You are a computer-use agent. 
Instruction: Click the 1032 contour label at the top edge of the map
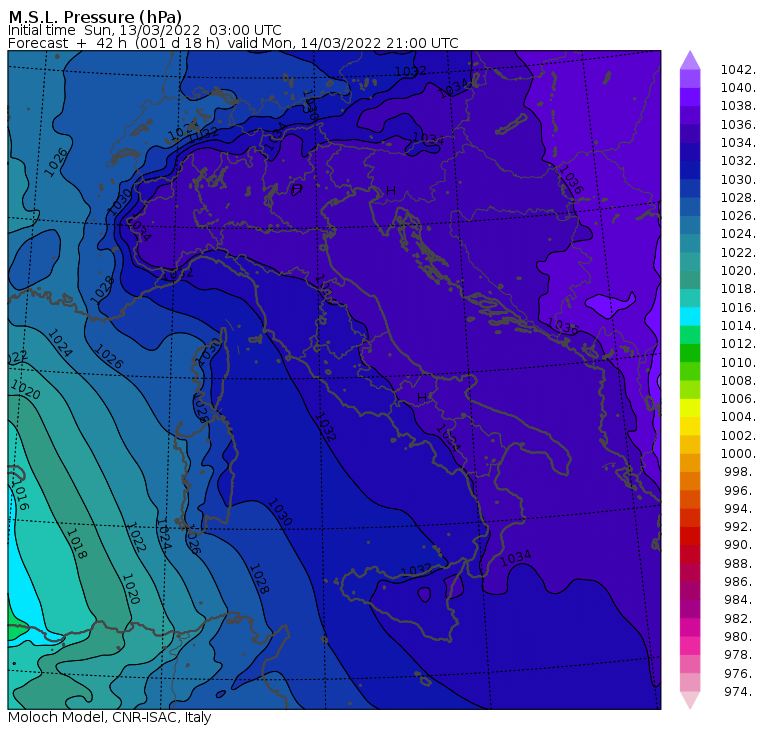click(411, 71)
